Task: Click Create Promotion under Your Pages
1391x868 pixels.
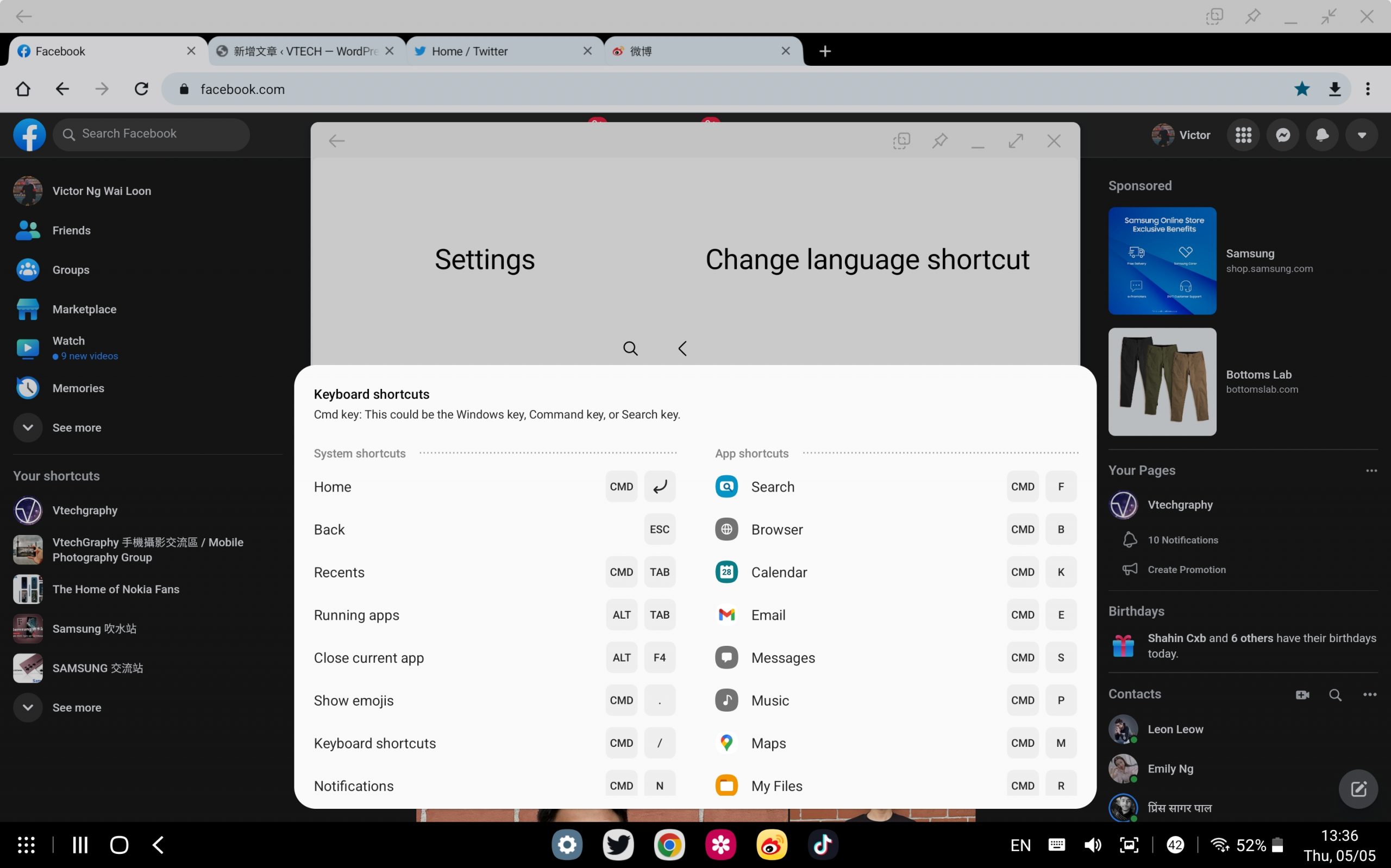Action: pos(1186,569)
